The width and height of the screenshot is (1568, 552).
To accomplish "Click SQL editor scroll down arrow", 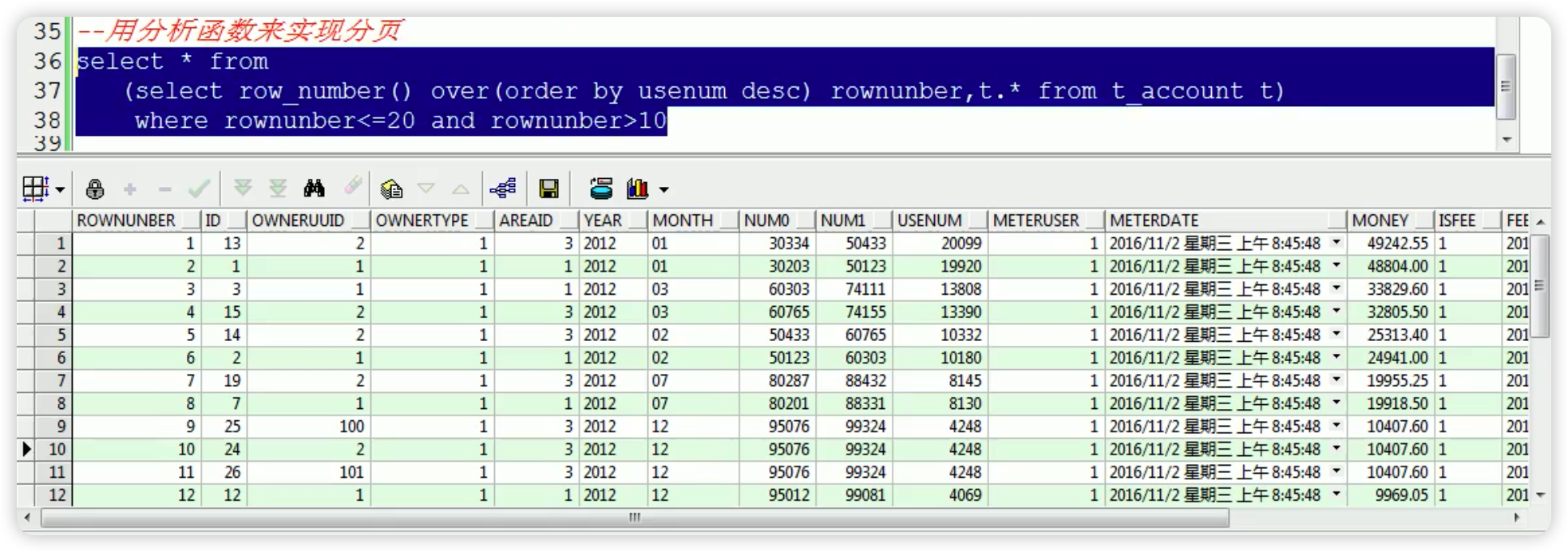I will tap(1507, 140).
